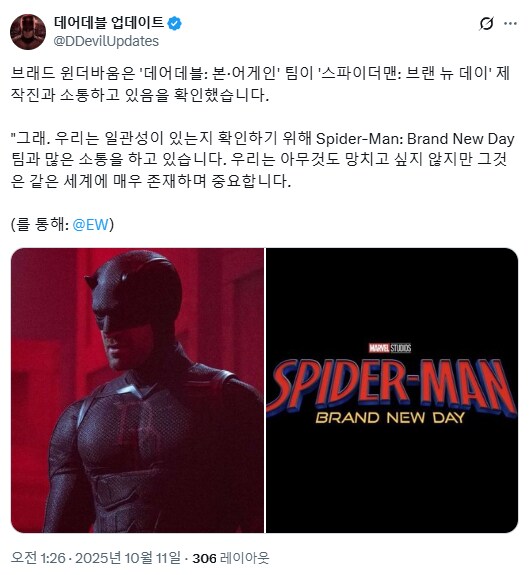
Task: Click the 레이아웃 label next to 306
Action: click(244, 558)
